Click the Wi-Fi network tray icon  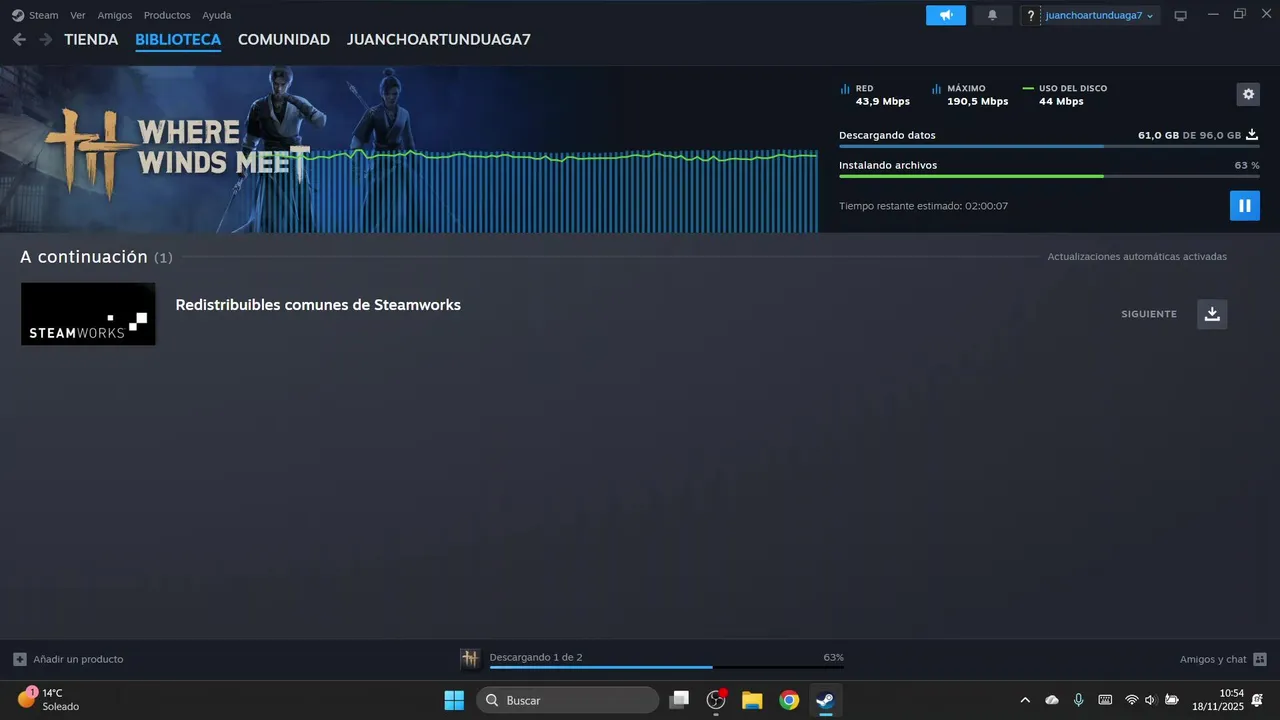pyautogui.click(x=1132, y=700)
